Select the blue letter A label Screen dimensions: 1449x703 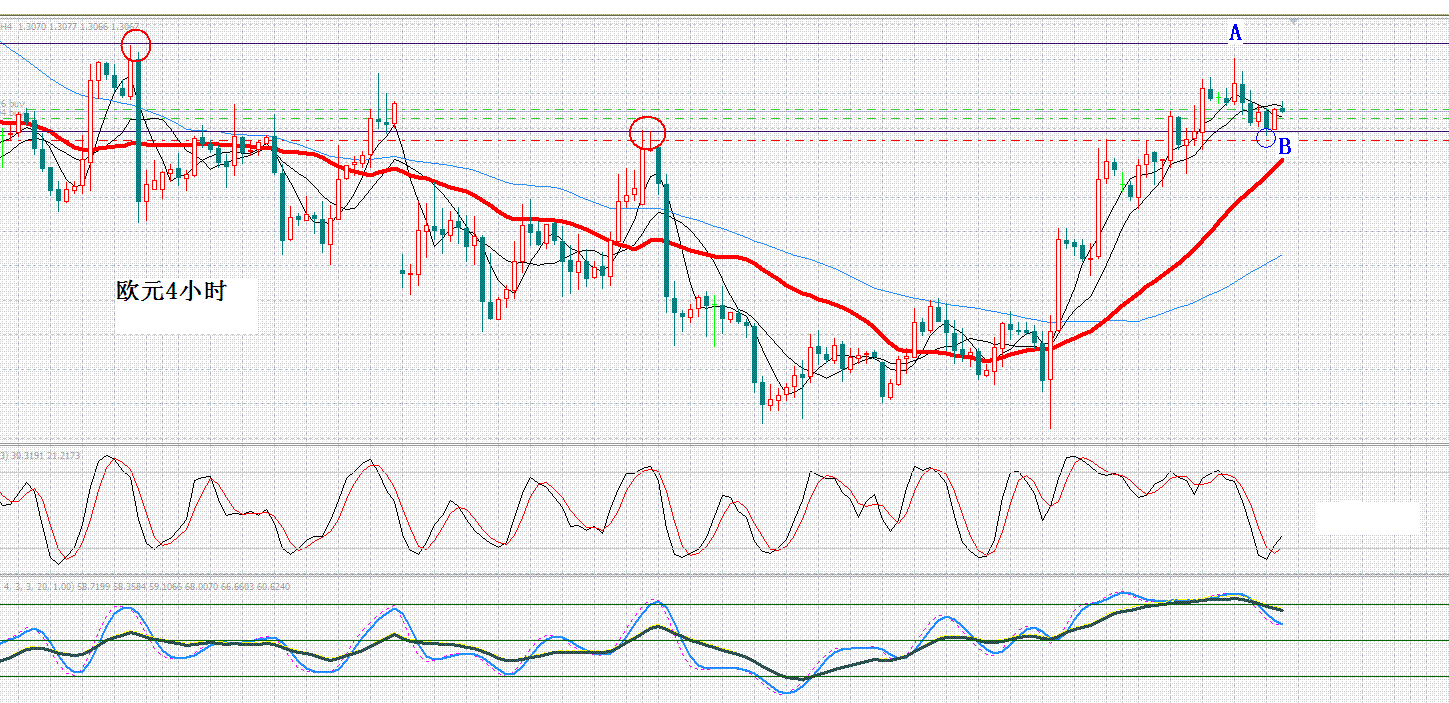point(1235,34)
